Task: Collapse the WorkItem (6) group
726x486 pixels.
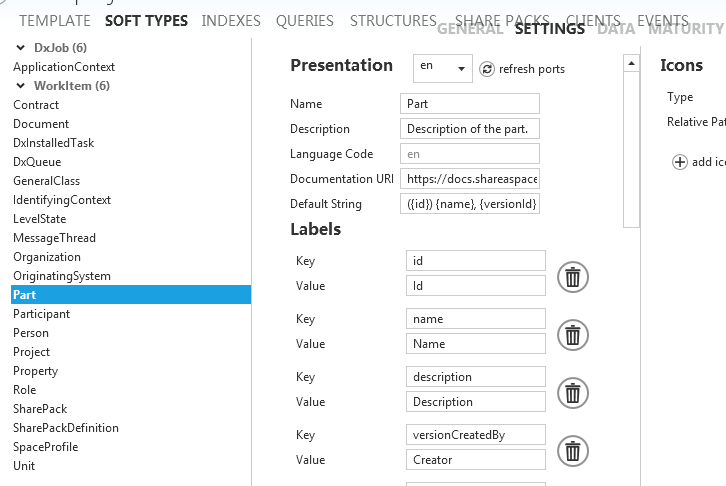Action: point(22,86)
